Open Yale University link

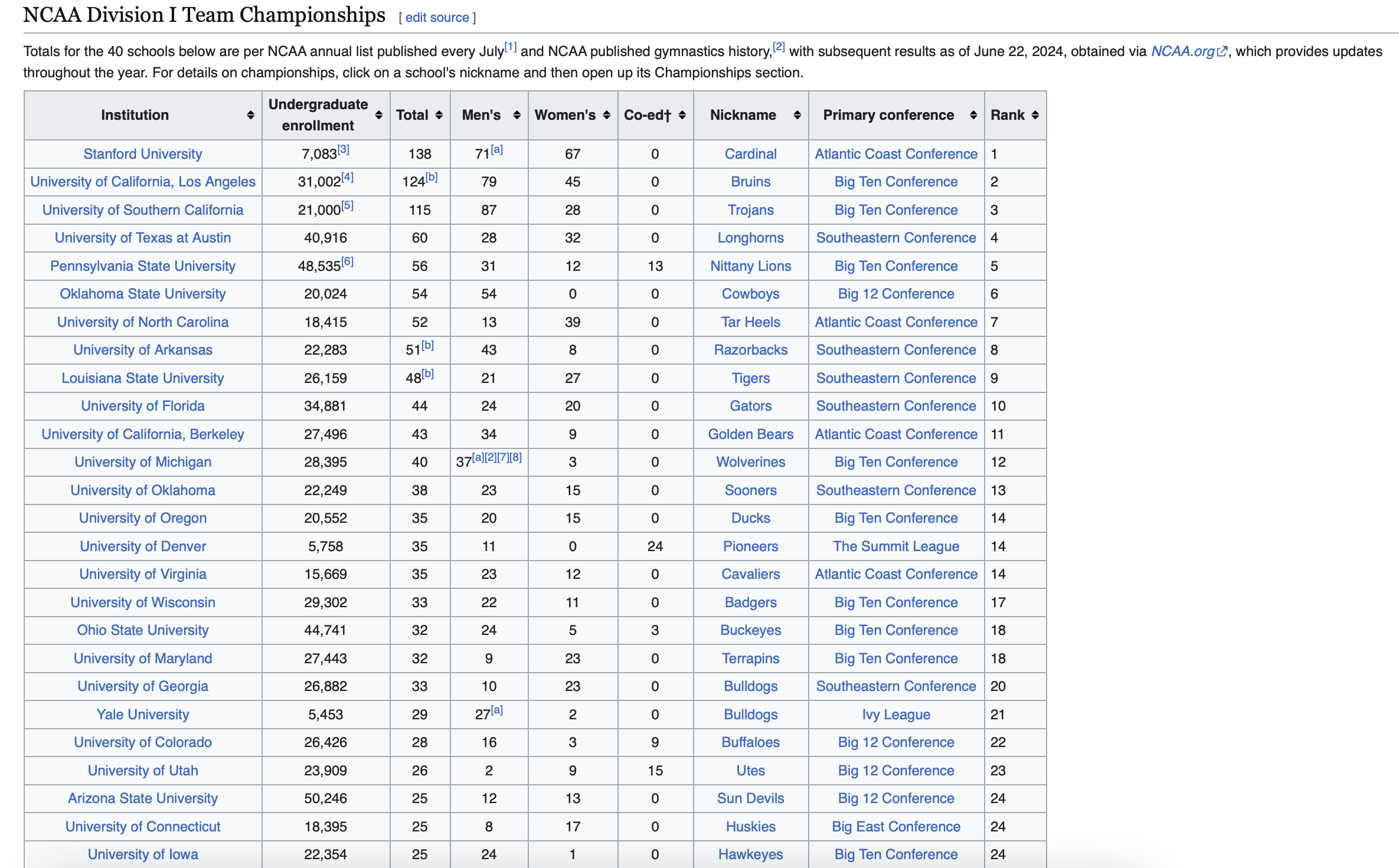tap(143, 715)
